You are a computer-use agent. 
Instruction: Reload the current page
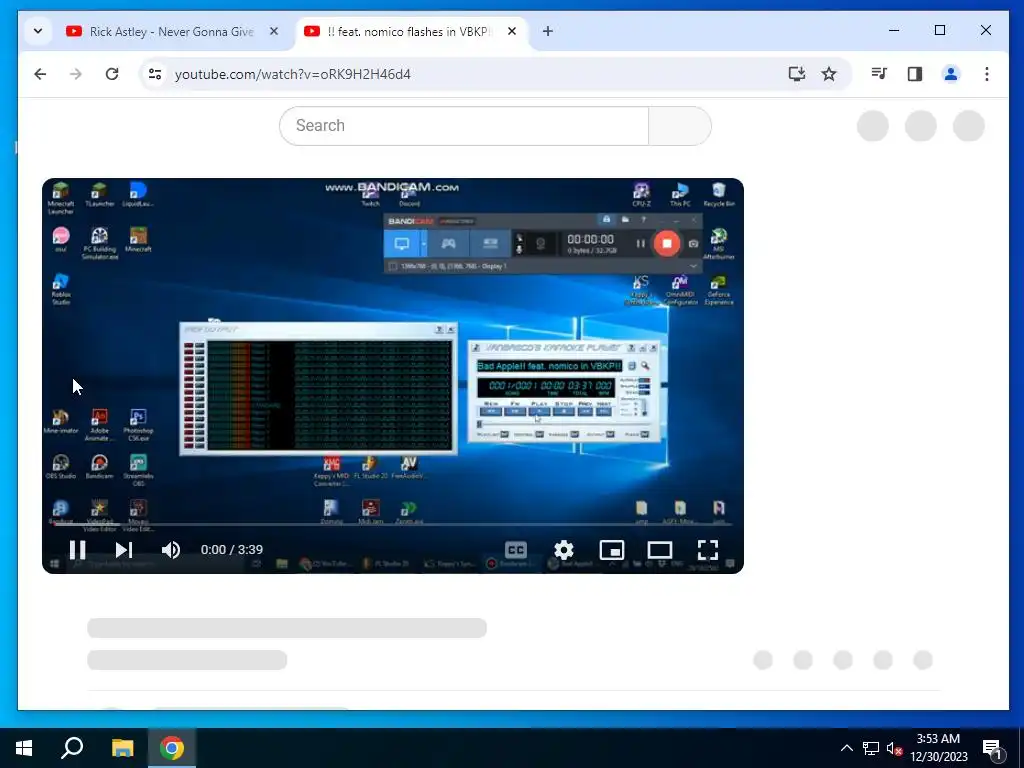(112, 74)
